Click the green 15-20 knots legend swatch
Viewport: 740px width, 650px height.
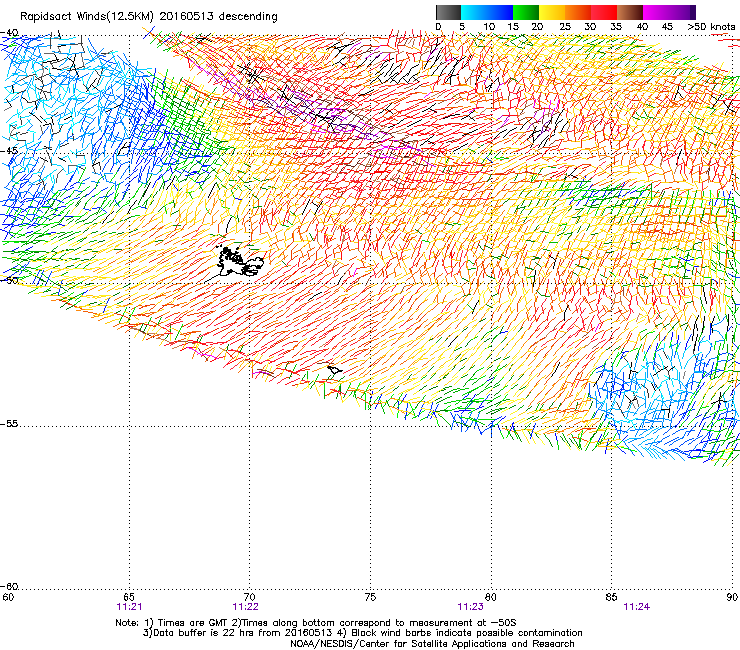[x=526, y=12]
